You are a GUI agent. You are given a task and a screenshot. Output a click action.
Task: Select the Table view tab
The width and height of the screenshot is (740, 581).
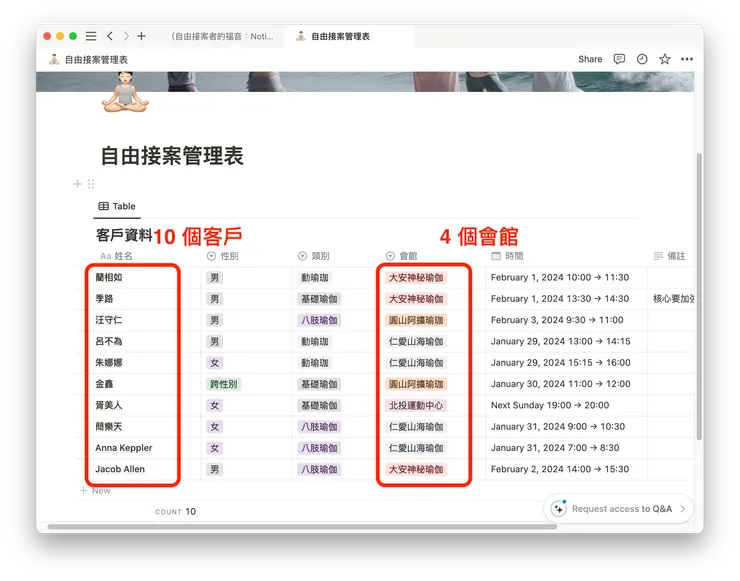click(x=117, y=206)
